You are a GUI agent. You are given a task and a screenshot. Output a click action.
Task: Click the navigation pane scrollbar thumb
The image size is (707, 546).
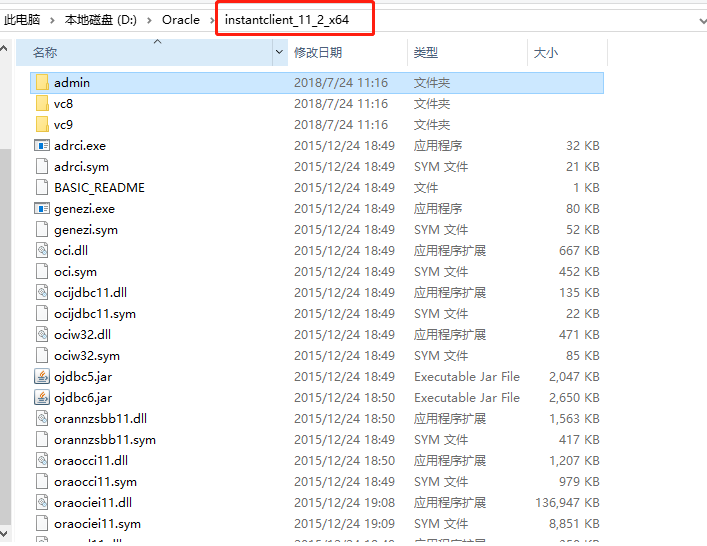click(5, 337)
